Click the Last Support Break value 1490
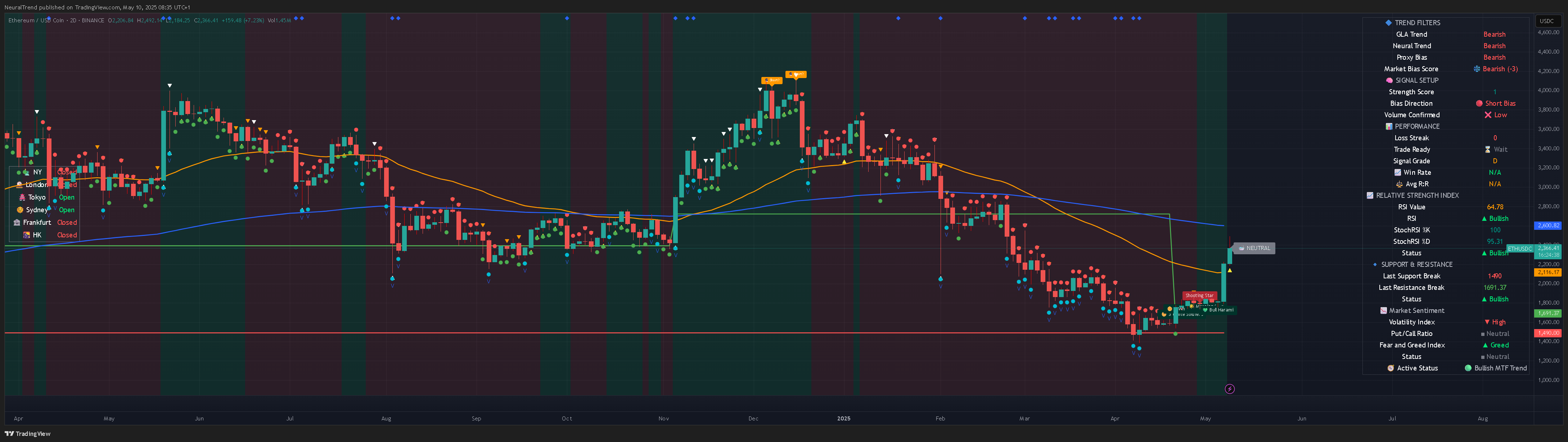The width and height of the screenshot is (1568, 442). pyautogui.click(x=1495, y=276)
